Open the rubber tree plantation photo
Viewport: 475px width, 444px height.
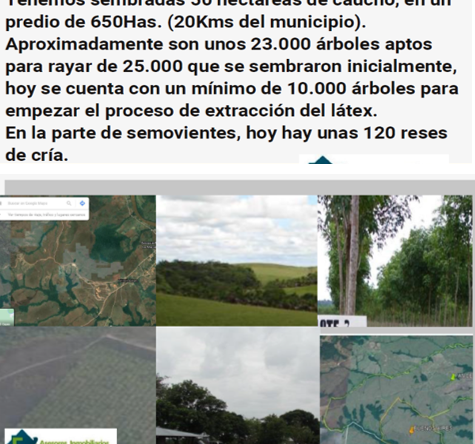pos(395,260)
